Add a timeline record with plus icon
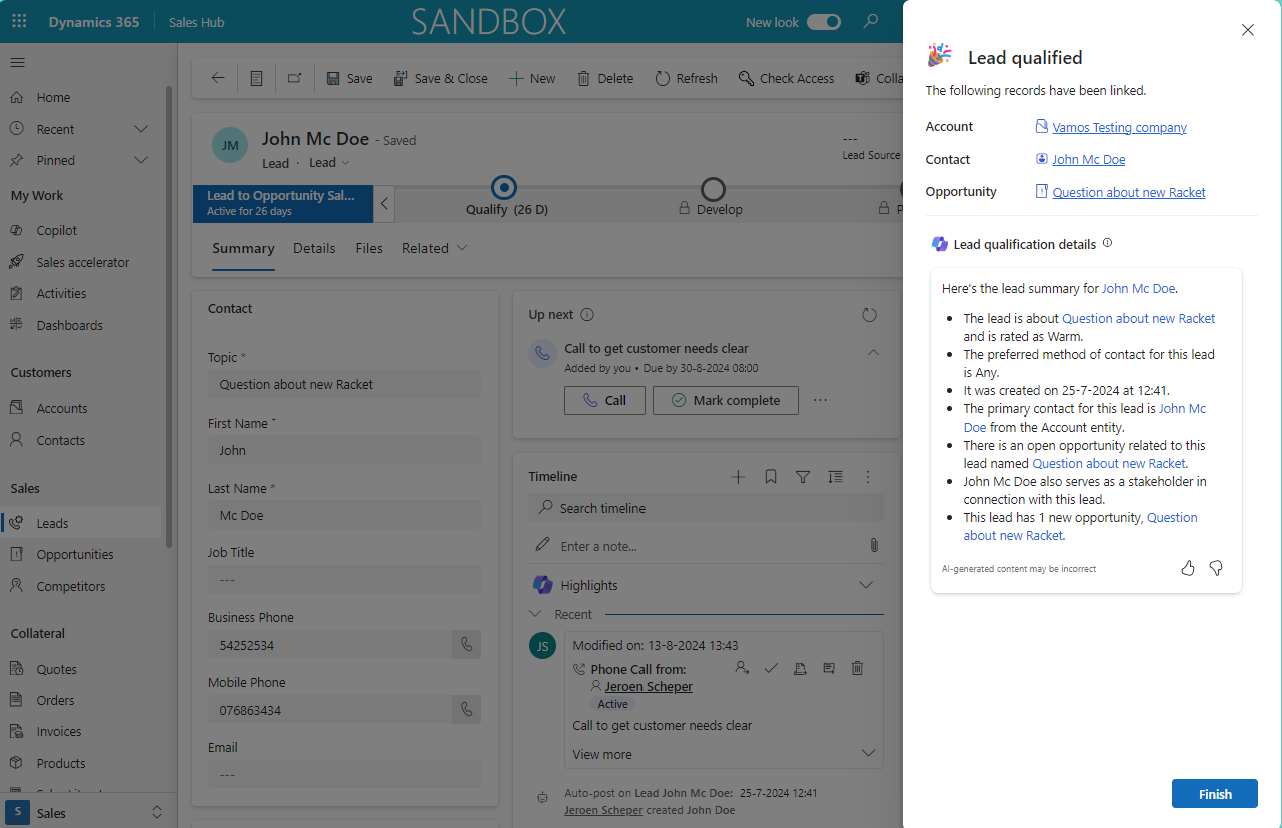The height and width of the screenshot is (828, 1282). click(x=738, y=477)
